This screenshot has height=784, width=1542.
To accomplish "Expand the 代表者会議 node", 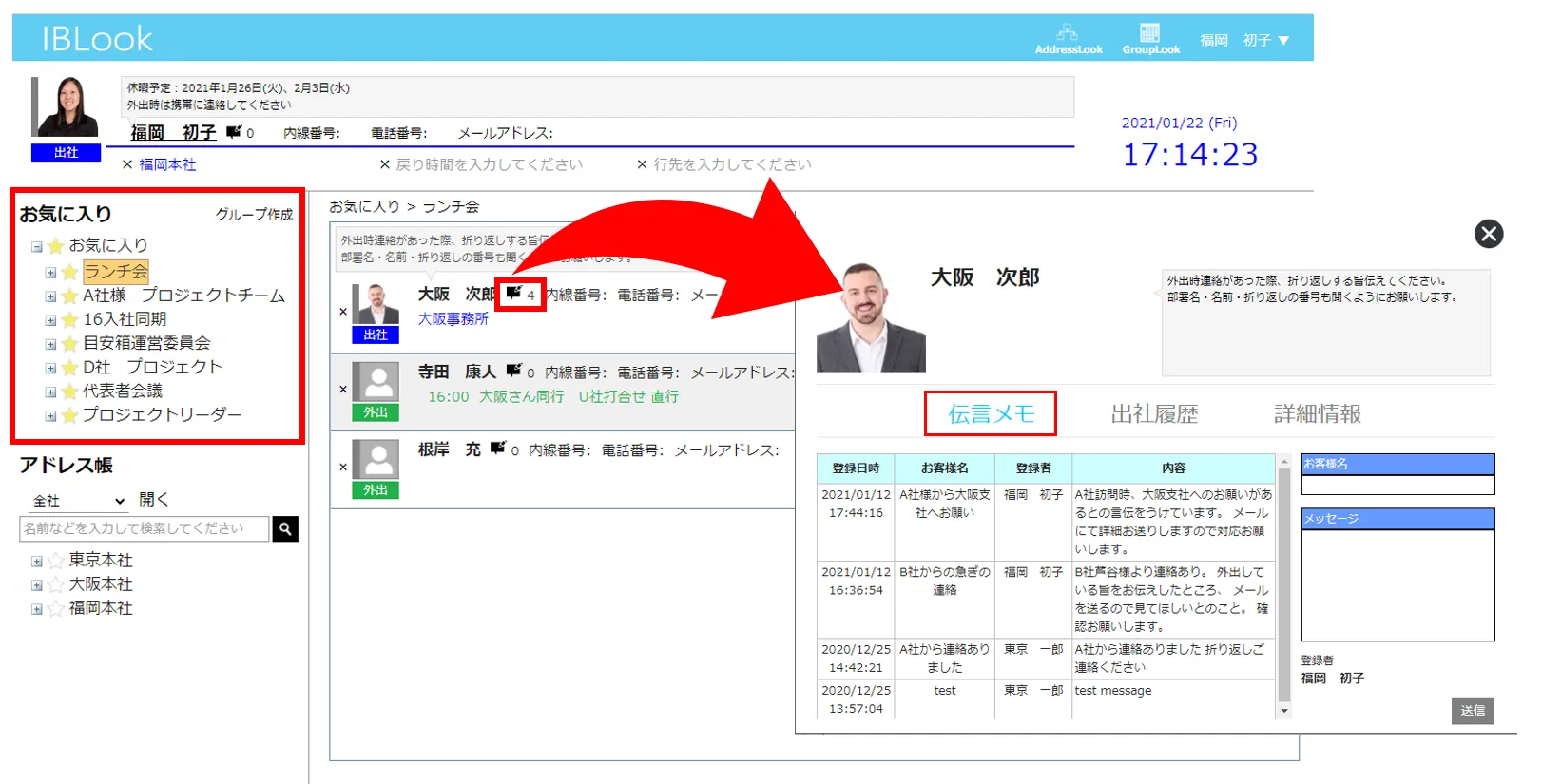I will tap(50, 392).
